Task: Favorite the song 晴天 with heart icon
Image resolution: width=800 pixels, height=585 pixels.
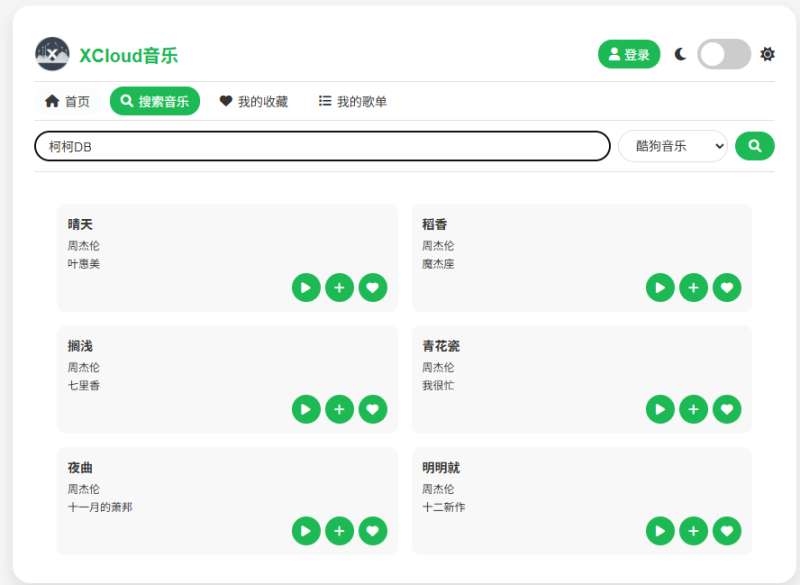Action: tap(373, 288)
